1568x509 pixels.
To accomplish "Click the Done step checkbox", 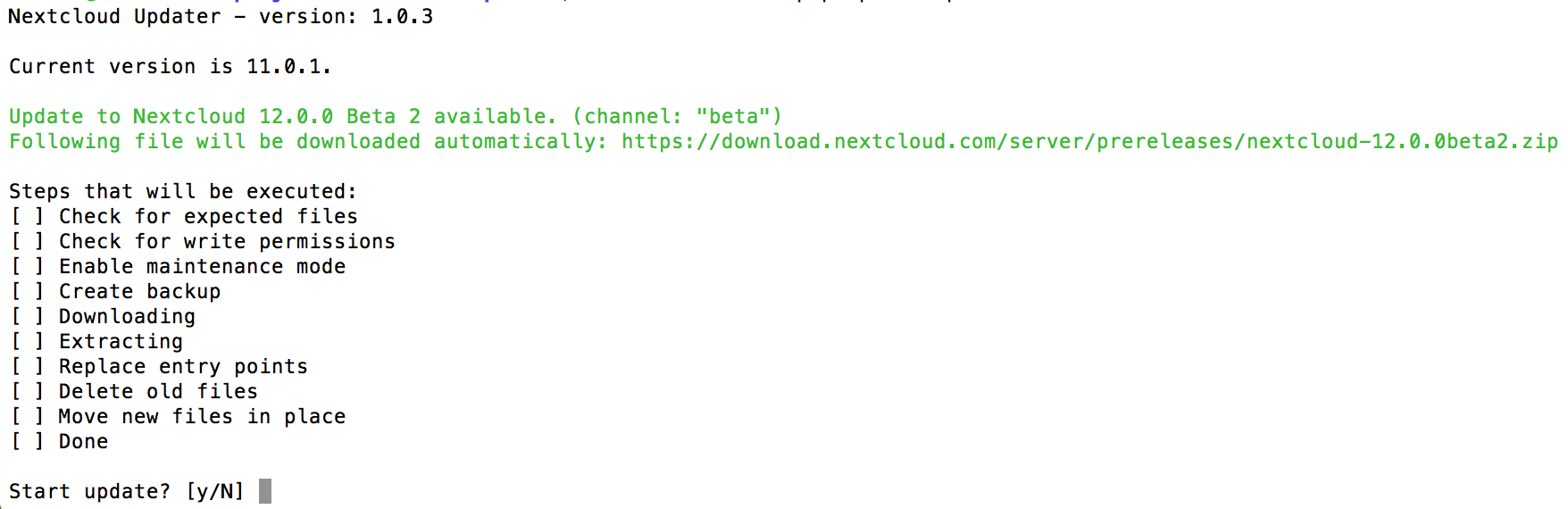I will click(27, 442).
